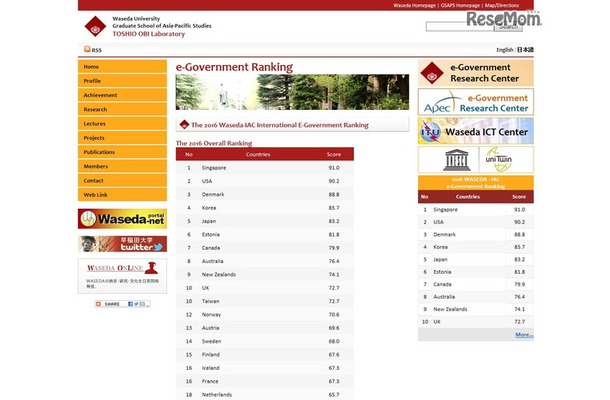Viewport: 610px width, 400px height.
Task: Click the Waseda University diamond logo
Action: (95, 26)
